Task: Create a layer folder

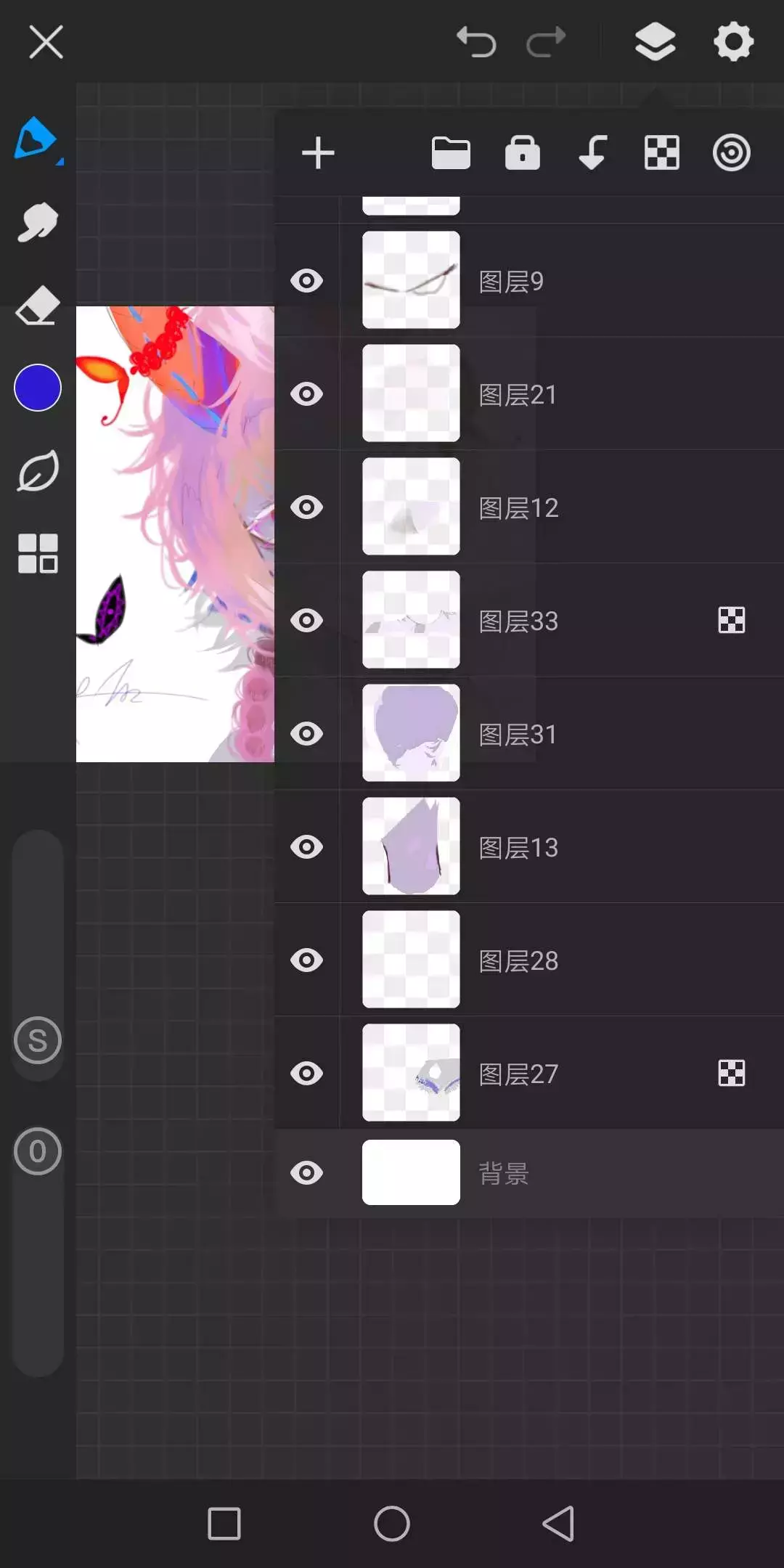Action: tap(451, 153)
